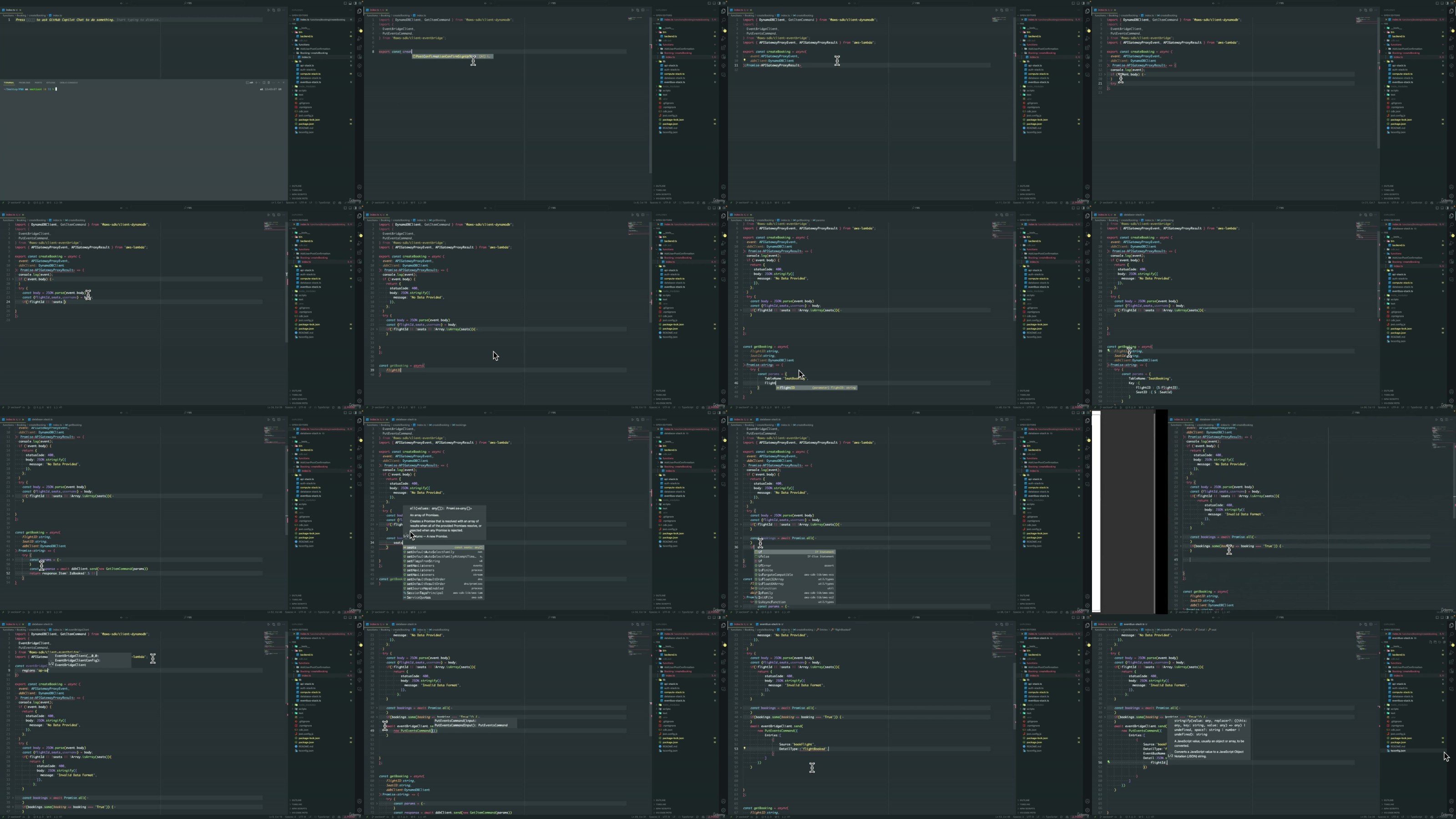Kill the terminal with the trash icon
Screen dimensions: 1456x819
coord(269,83)
